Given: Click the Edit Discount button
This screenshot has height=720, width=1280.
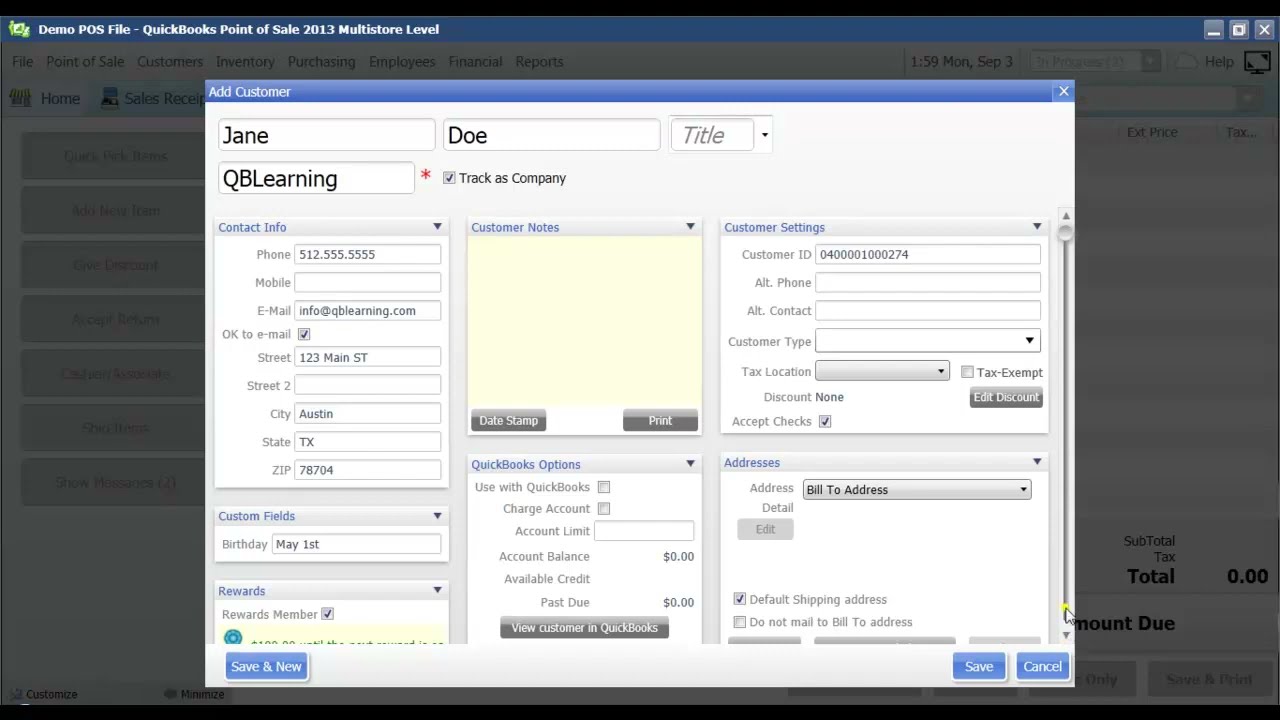Looking at the screenshot, I should tap(1006, 397).
